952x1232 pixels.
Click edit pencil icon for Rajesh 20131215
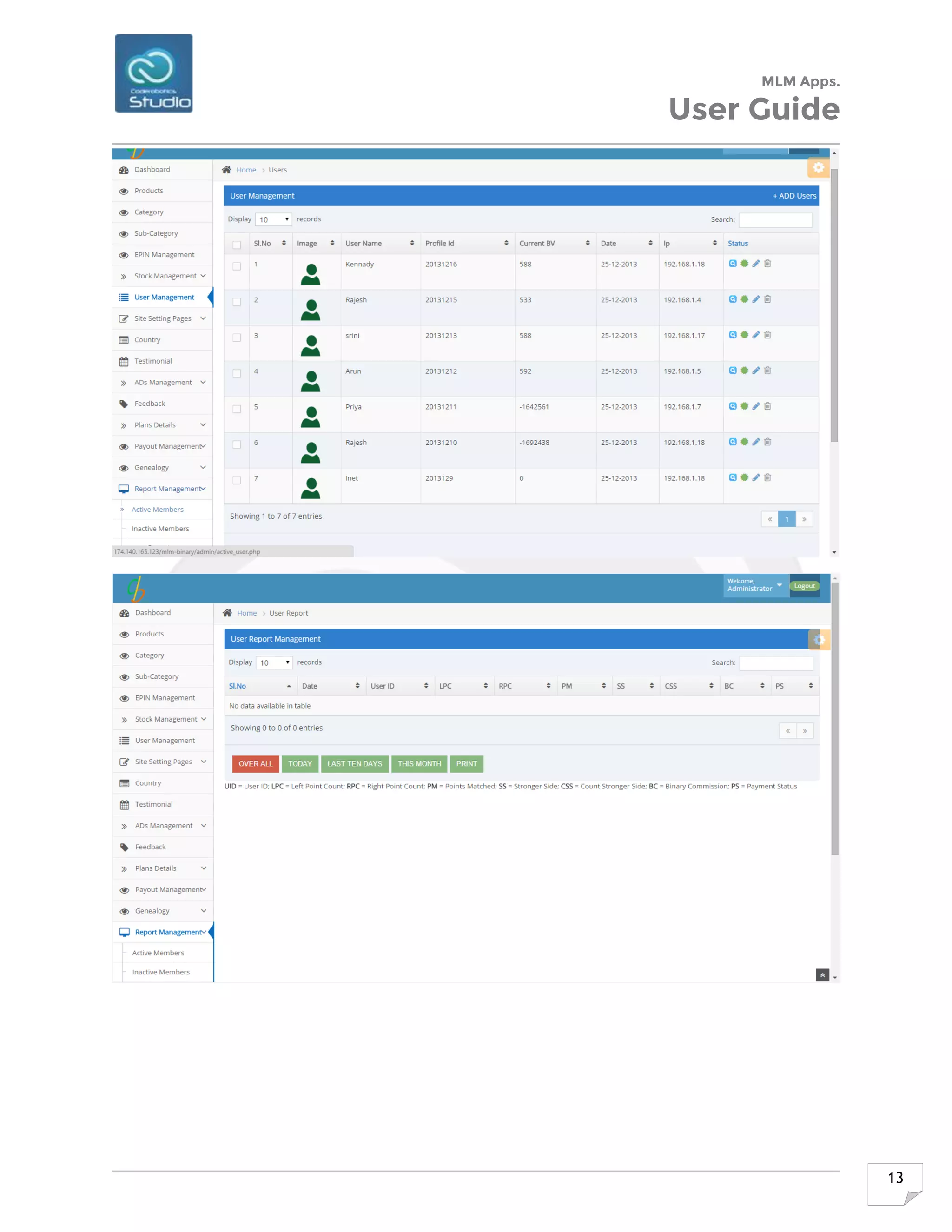(756, 299)
